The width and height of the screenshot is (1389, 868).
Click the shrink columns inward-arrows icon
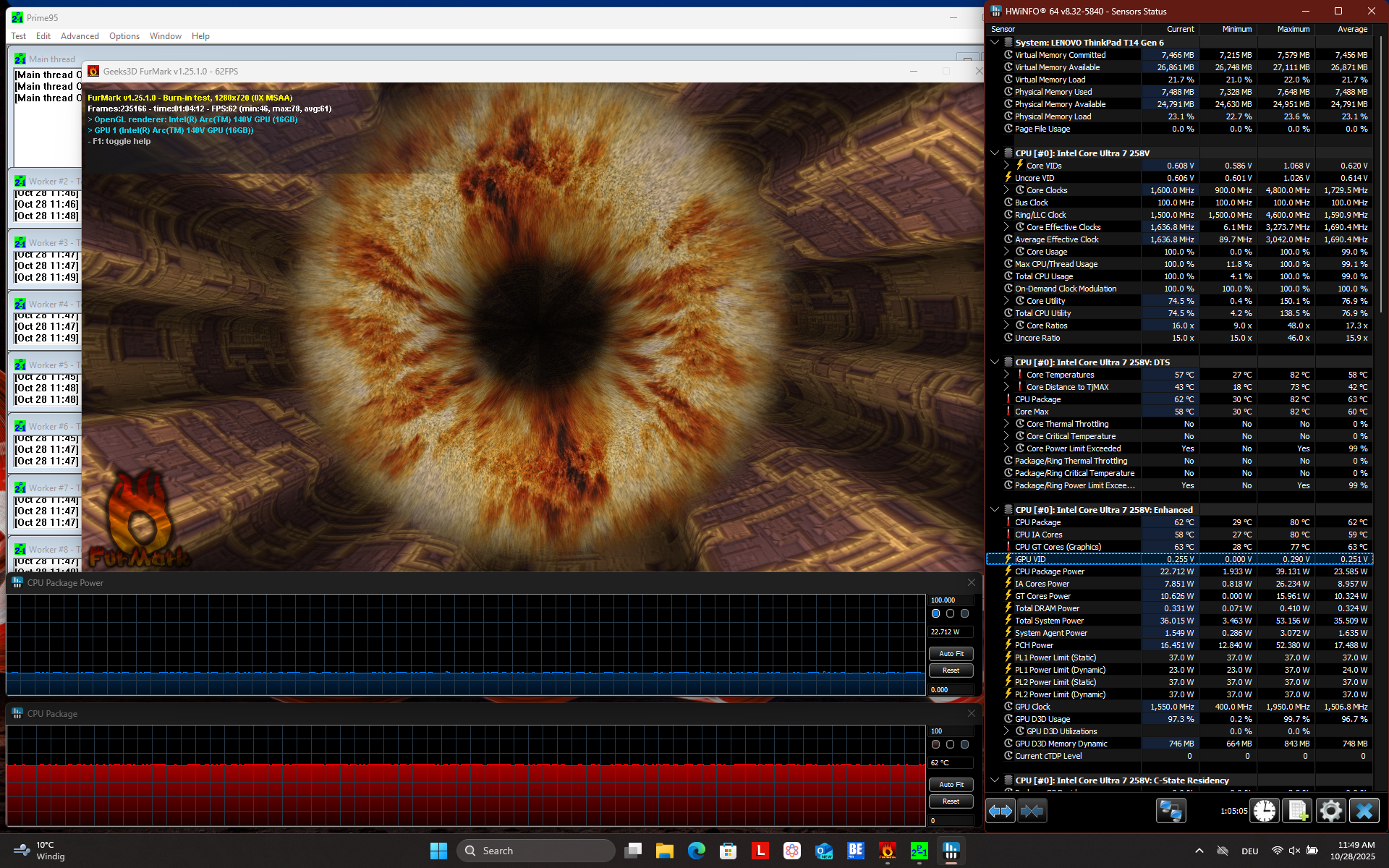click(x=1032, y=811)
